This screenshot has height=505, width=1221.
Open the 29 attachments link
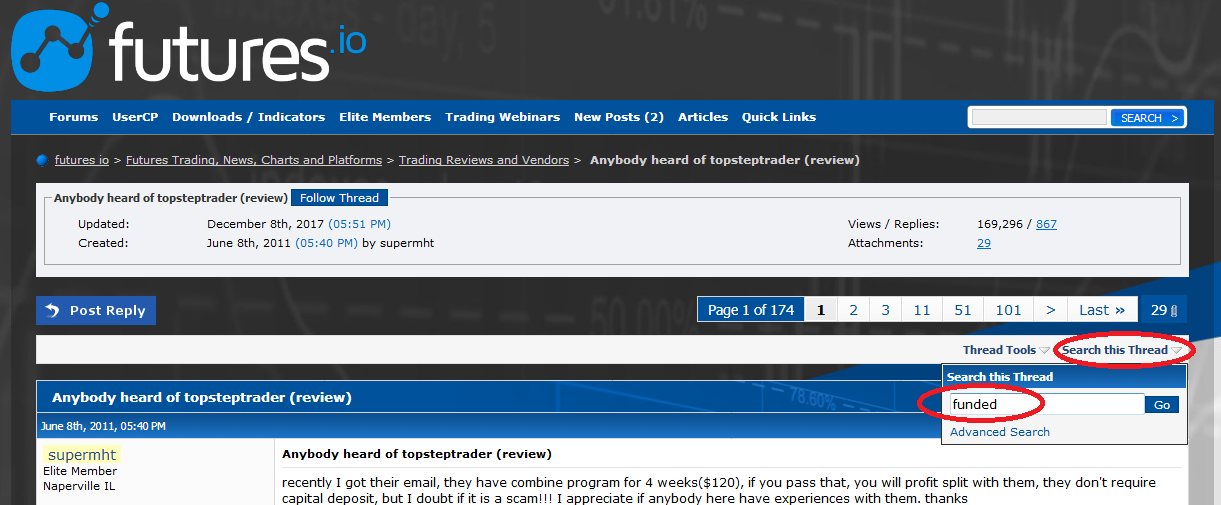(x=984, y=243)
